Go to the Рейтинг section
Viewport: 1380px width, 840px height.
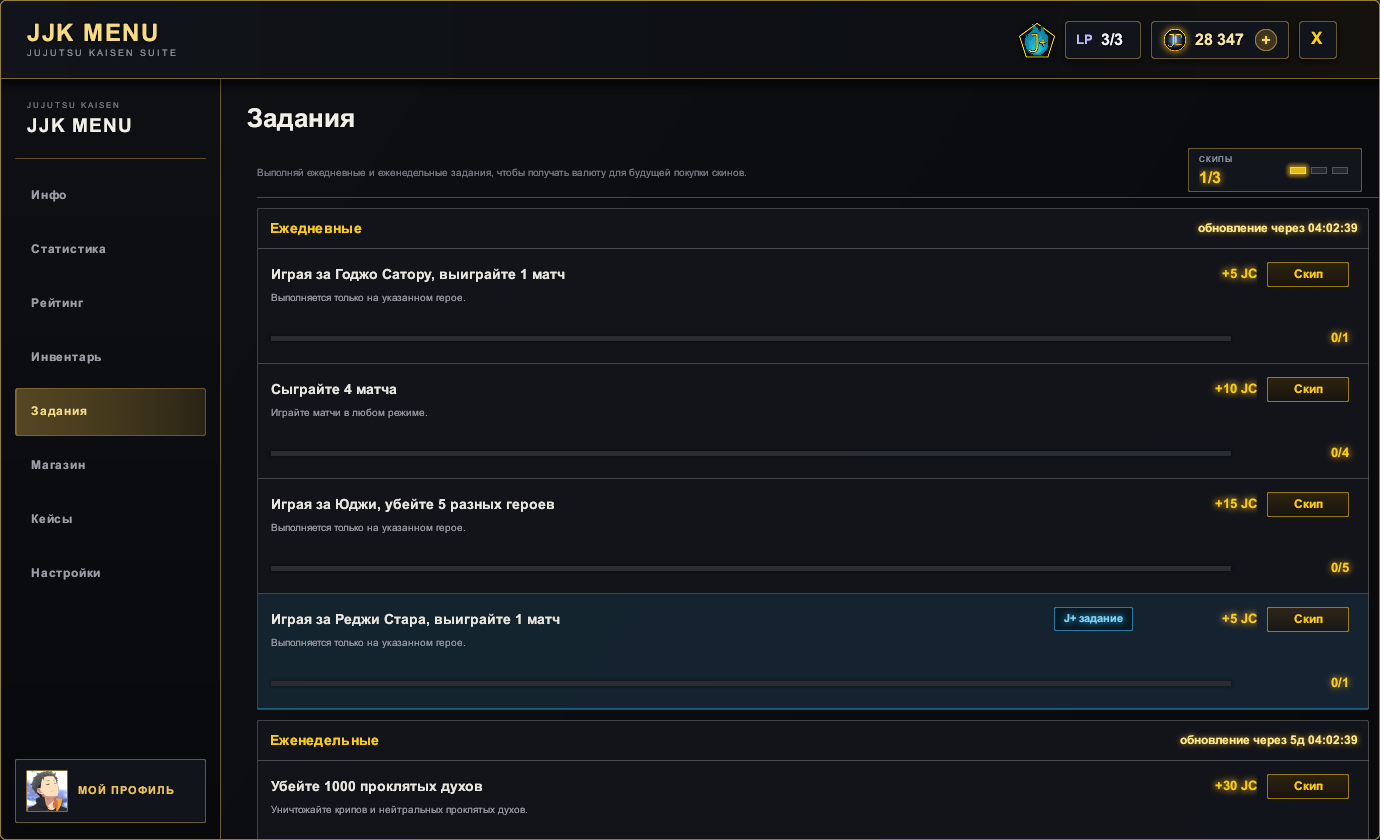pyautogui.click(x=110, y=303)
